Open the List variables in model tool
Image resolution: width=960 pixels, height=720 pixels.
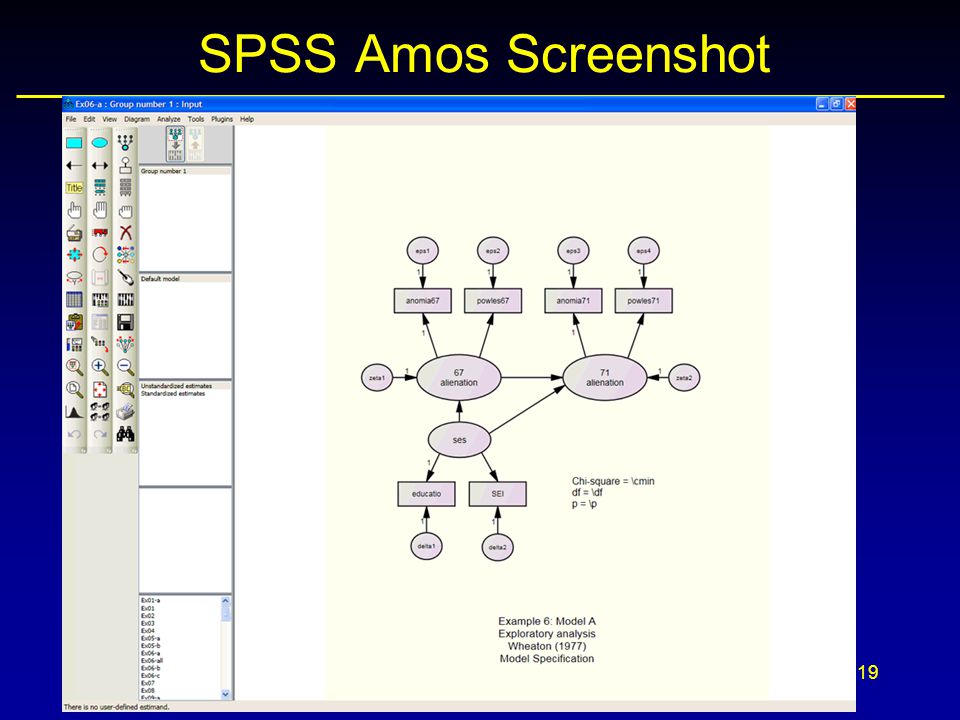pyautogui.click(x=100, y=188)
